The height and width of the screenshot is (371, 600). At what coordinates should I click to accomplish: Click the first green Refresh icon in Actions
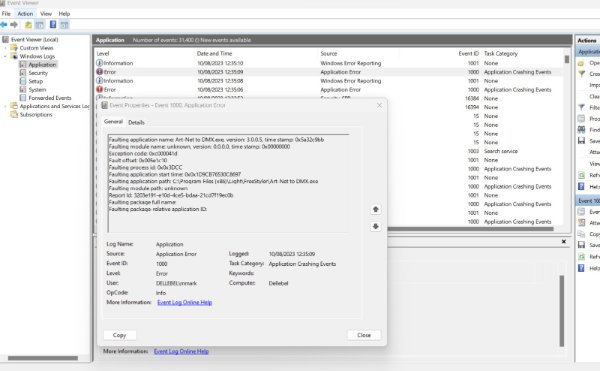581,175
